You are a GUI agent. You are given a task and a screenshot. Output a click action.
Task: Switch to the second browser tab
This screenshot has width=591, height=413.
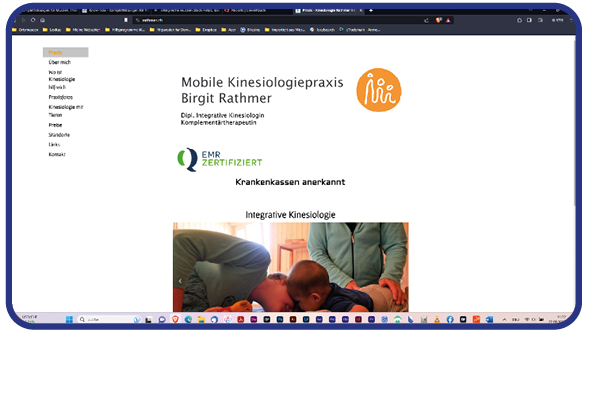tap(115, 11)
